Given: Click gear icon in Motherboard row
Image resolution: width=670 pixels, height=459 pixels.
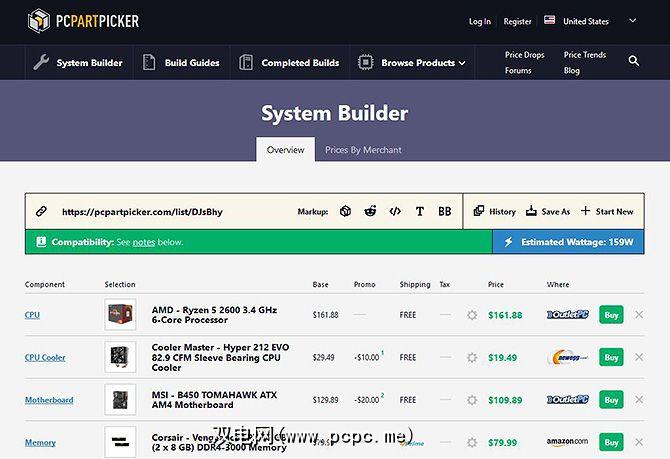Looking at the screenshot, I should pyautogui.click(x=472, y=400).
